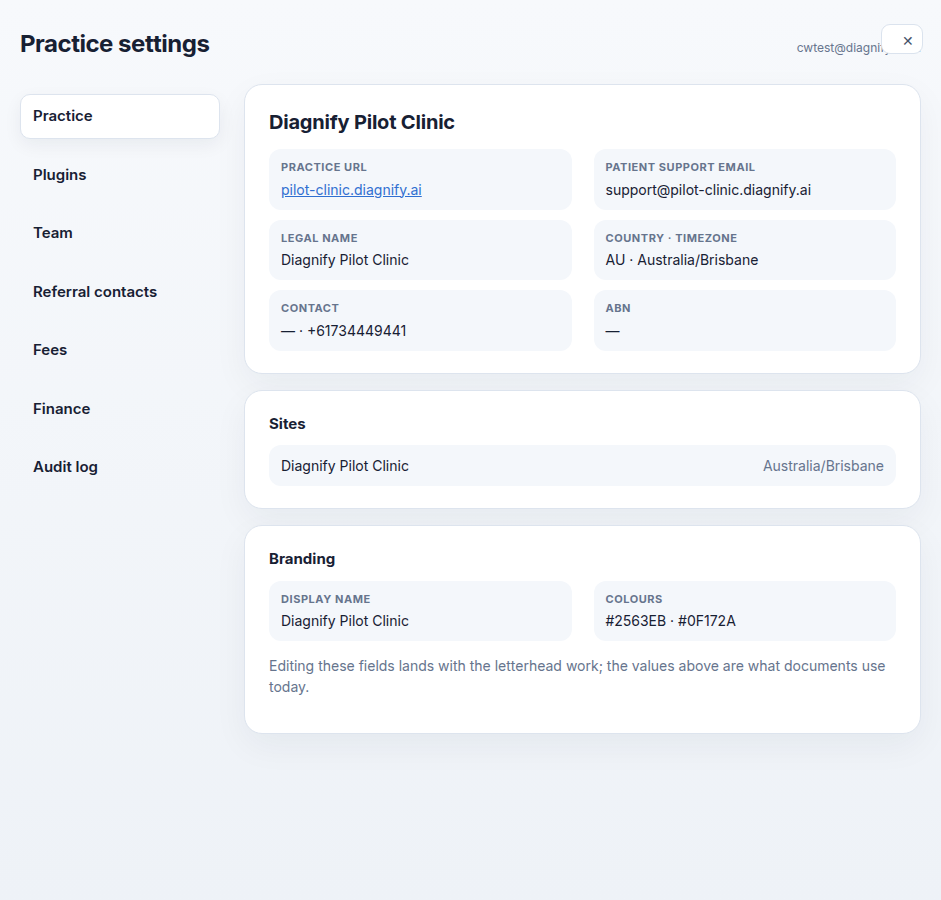
Task: Open the pilot-clinic.diagnify.ai link
Action: coord(351,190)
